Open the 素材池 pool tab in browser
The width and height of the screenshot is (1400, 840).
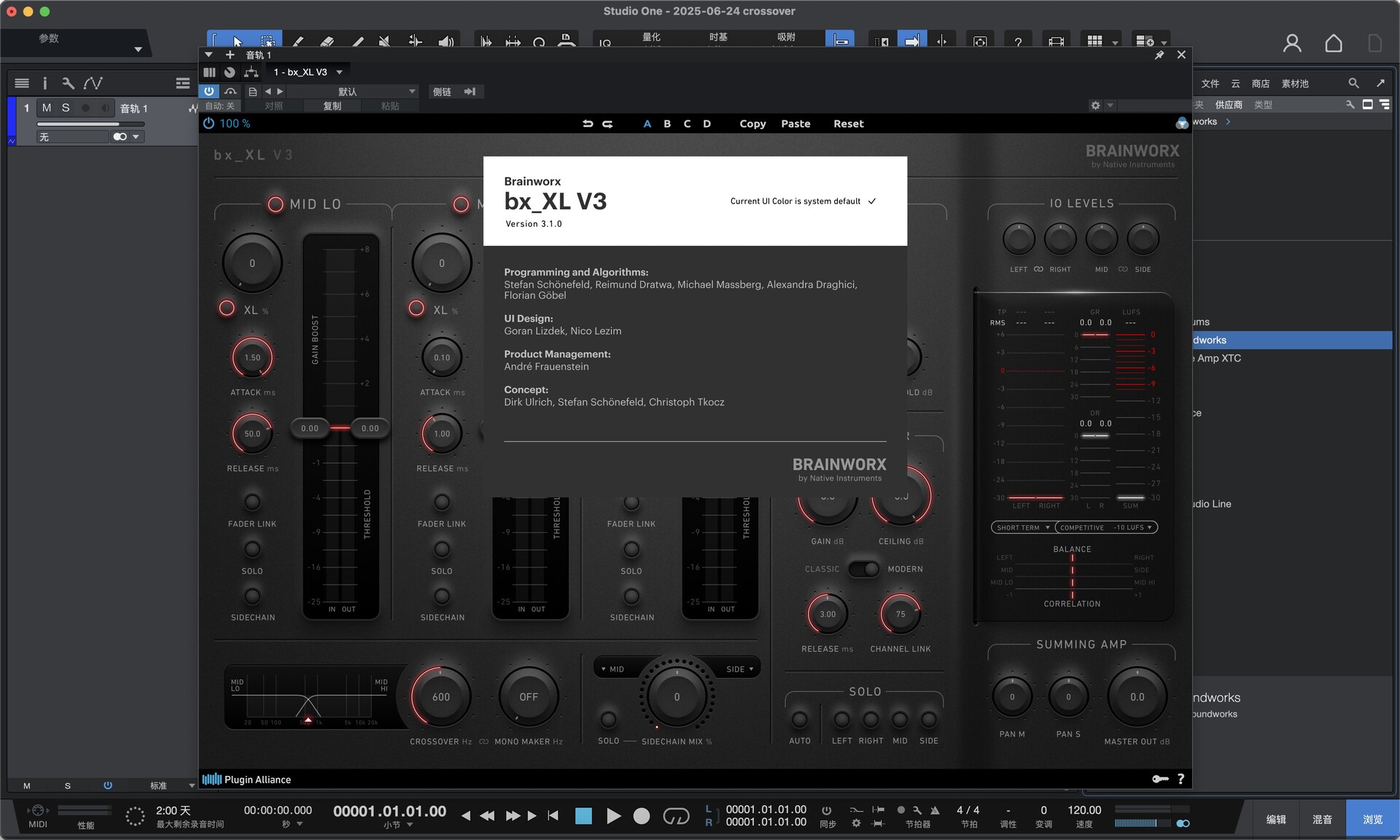(1295, 84)
